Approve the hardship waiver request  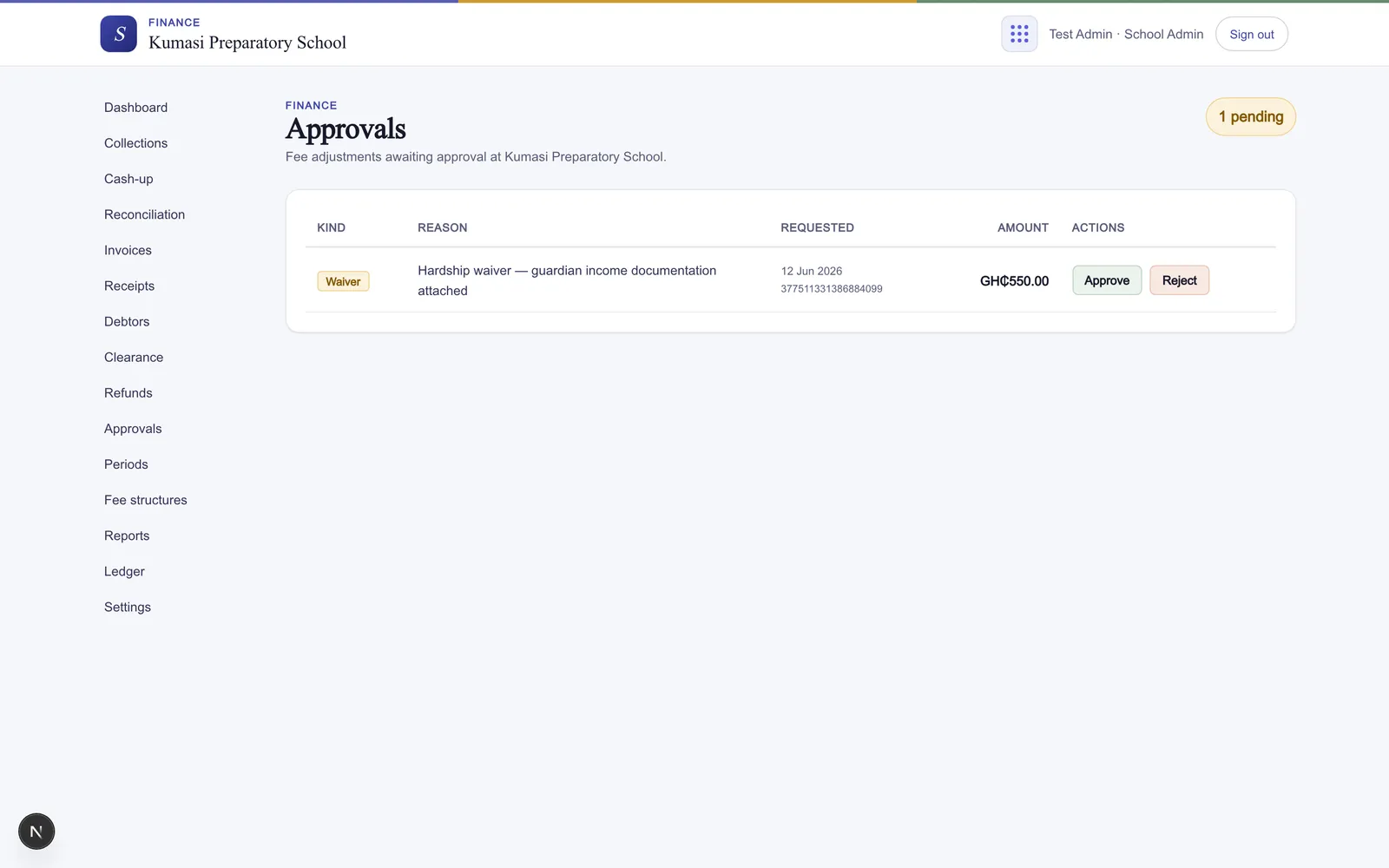[1107, 280]
